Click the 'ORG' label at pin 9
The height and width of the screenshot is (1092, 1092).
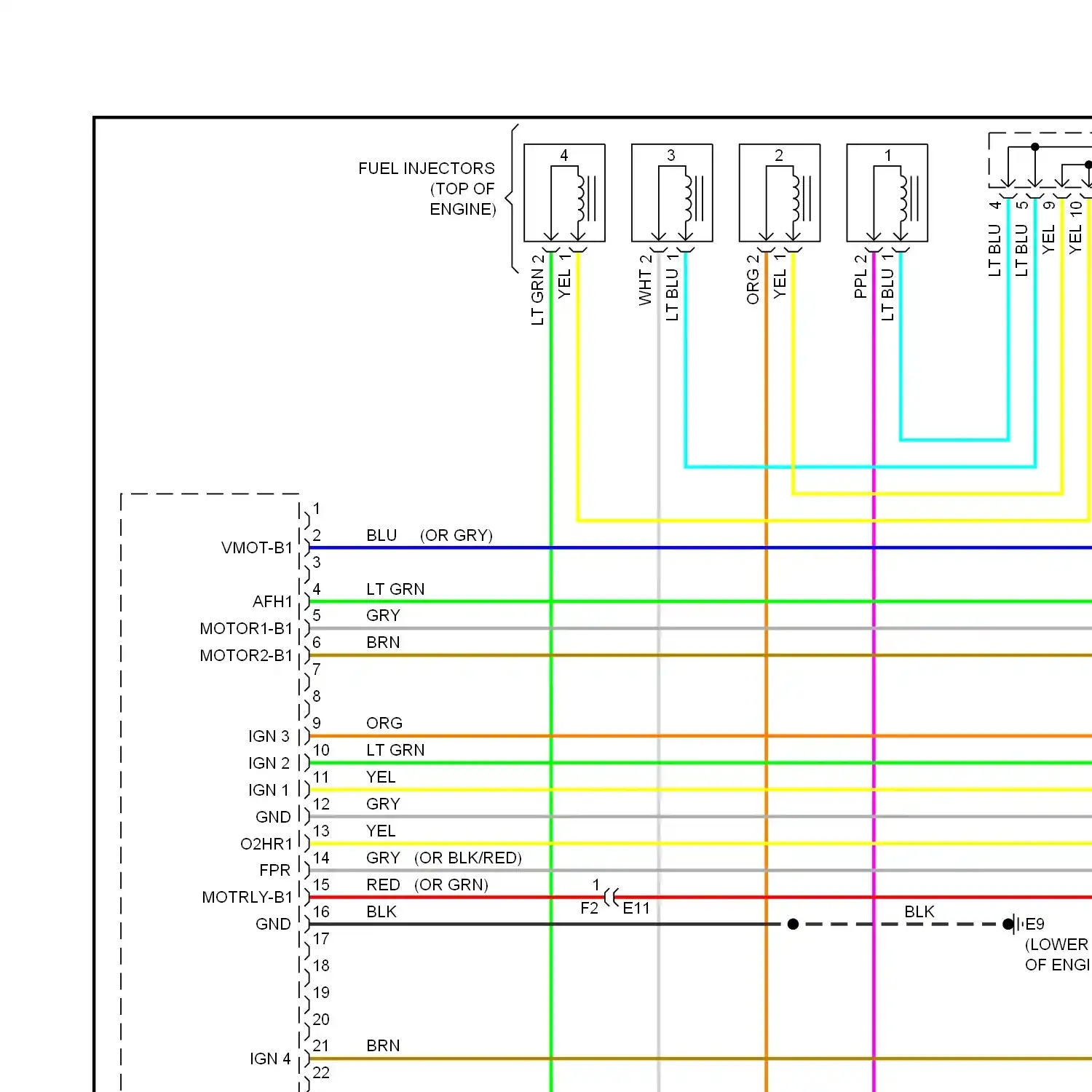384,723
